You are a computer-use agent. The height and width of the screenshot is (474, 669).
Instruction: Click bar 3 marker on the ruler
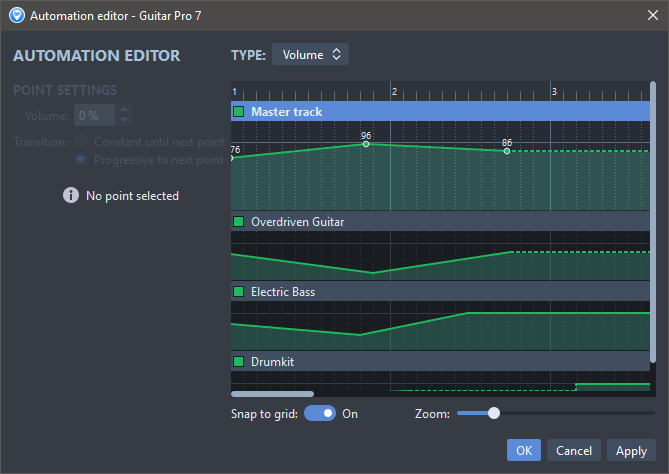pos(554,91)
